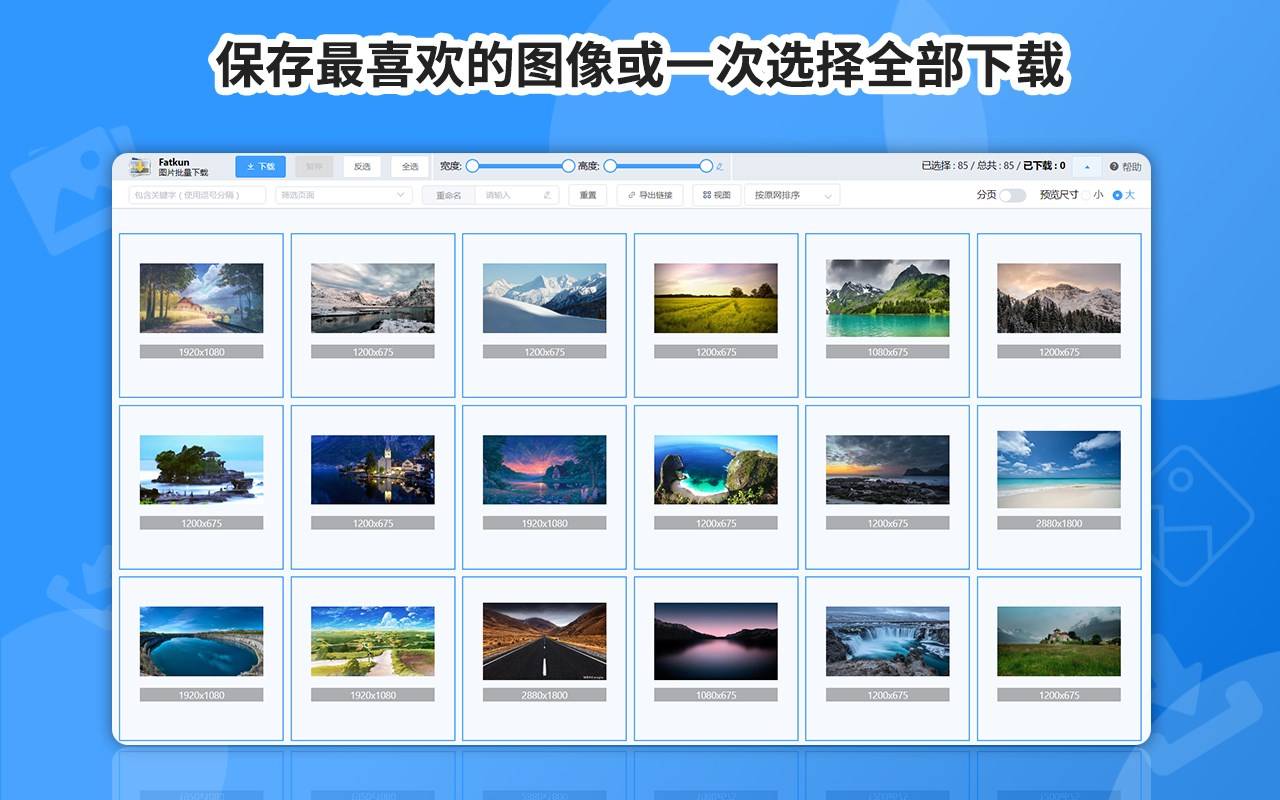Click the pencil edit icon beside the rename field

coord(545,195)
